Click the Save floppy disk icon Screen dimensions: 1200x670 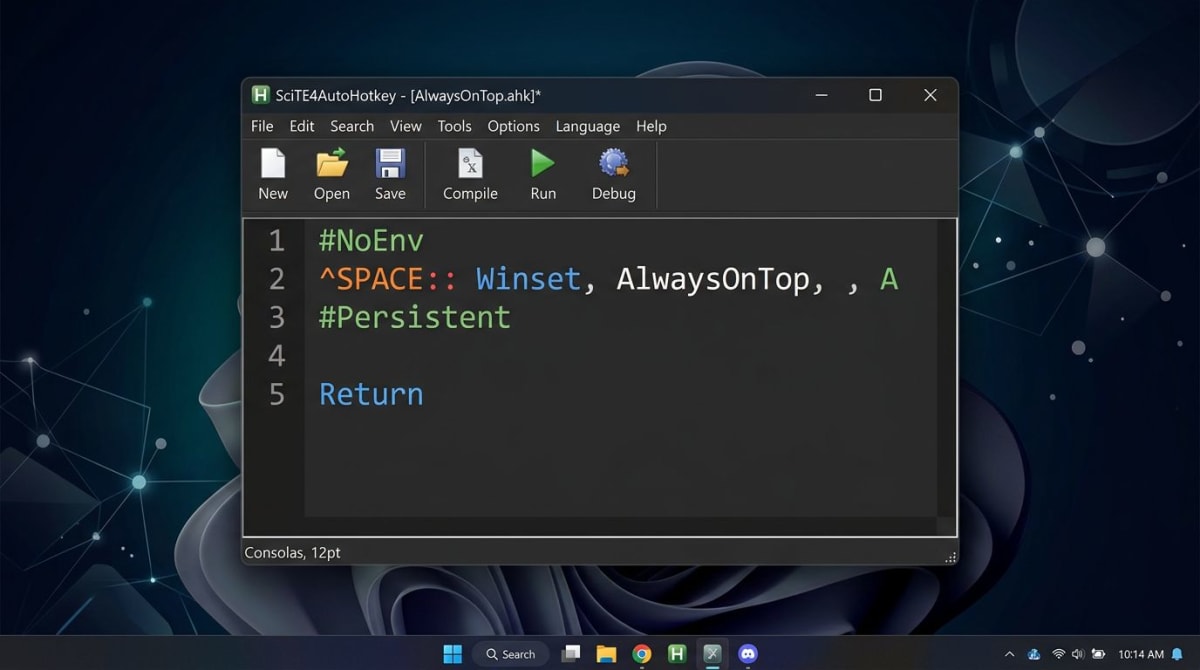(x=390, y=163)
